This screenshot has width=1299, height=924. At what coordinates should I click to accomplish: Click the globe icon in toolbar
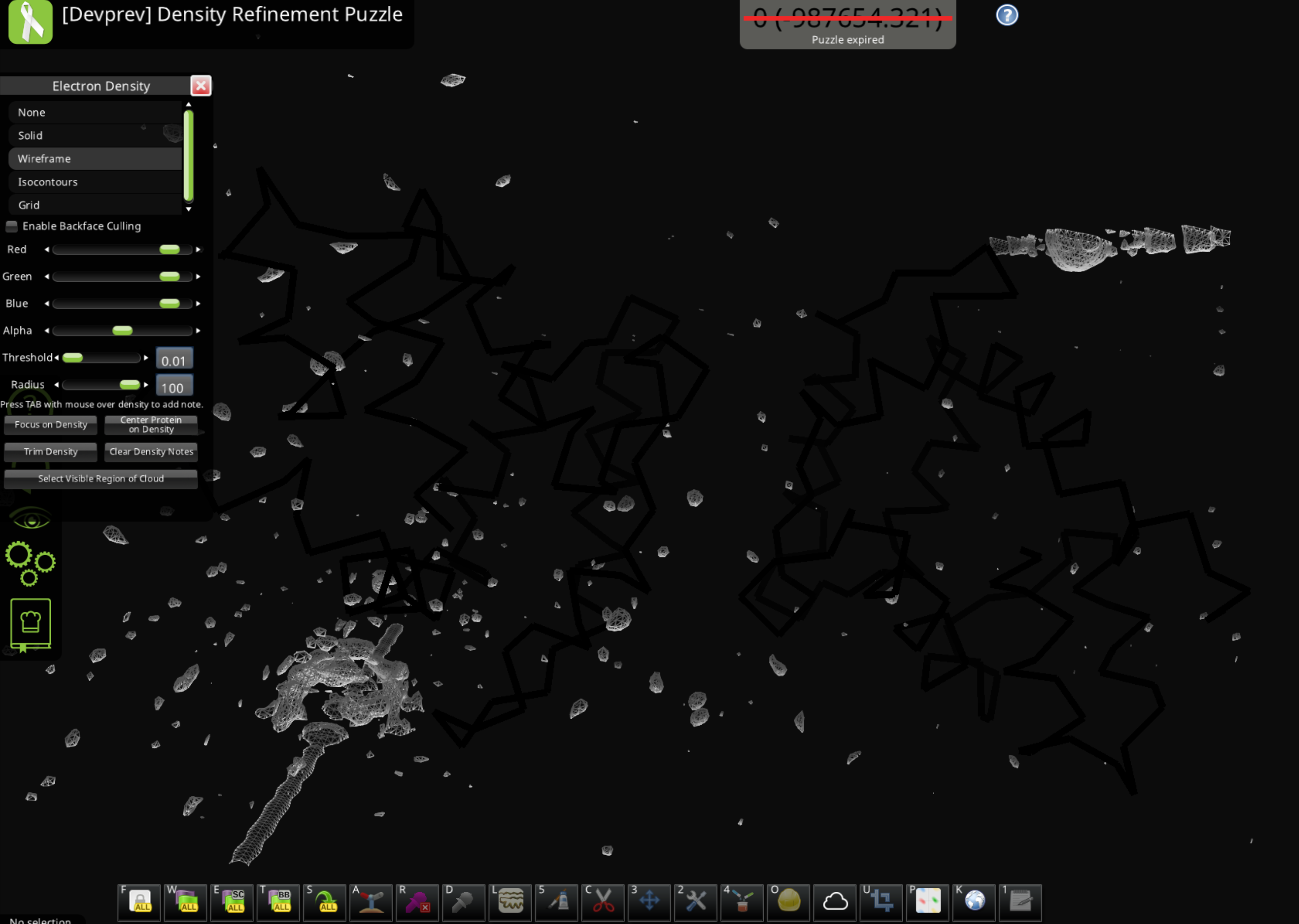click(x=974, y=901)
